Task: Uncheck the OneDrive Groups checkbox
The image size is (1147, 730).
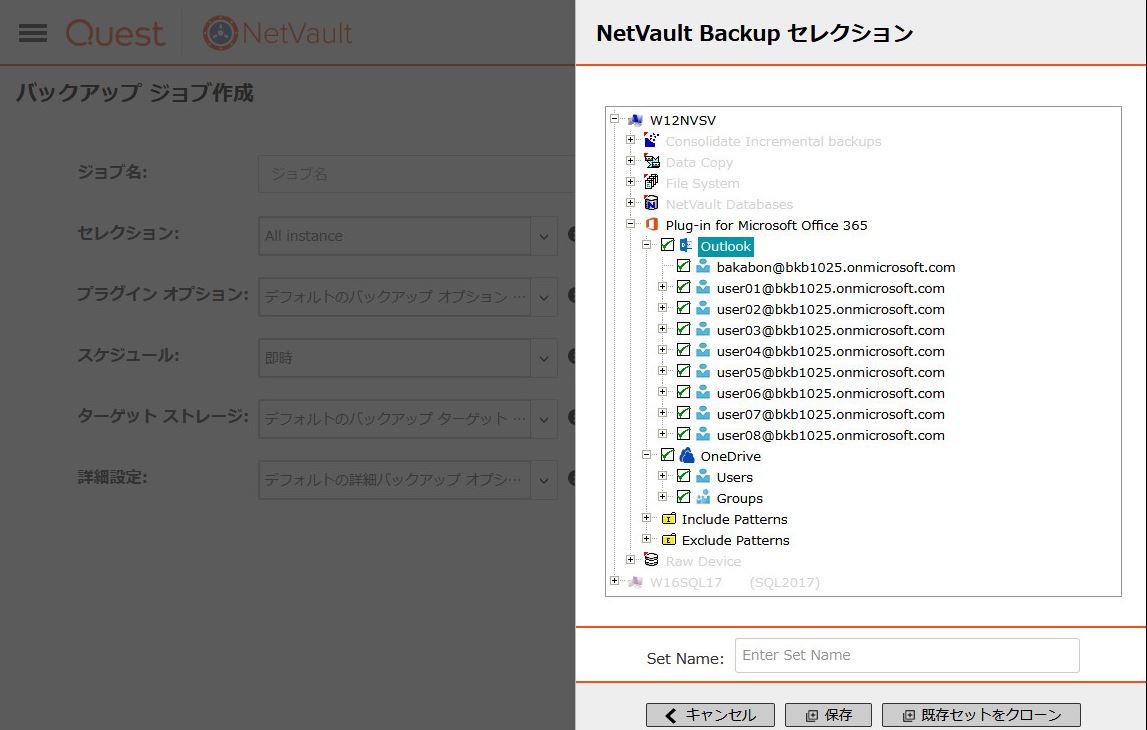Action: tap(683, 497)
